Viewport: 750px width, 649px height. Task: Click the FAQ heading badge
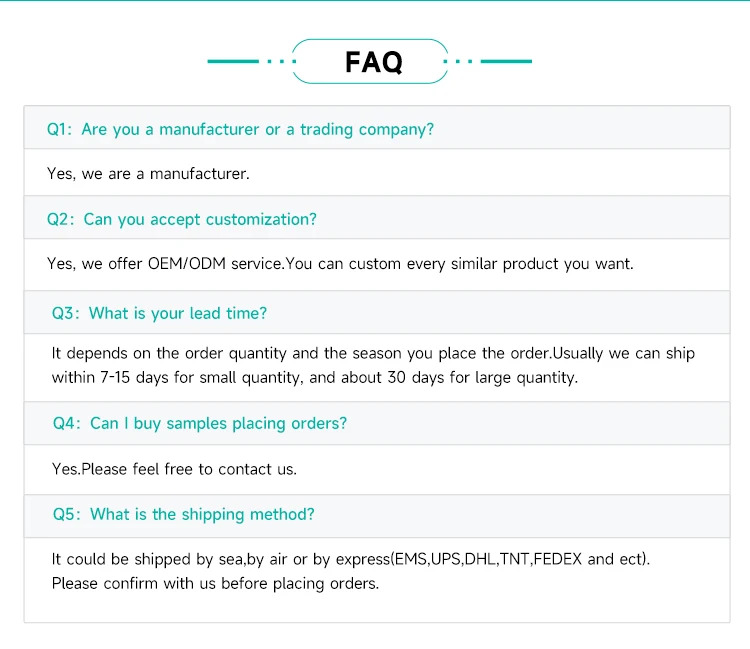point(373,62)
